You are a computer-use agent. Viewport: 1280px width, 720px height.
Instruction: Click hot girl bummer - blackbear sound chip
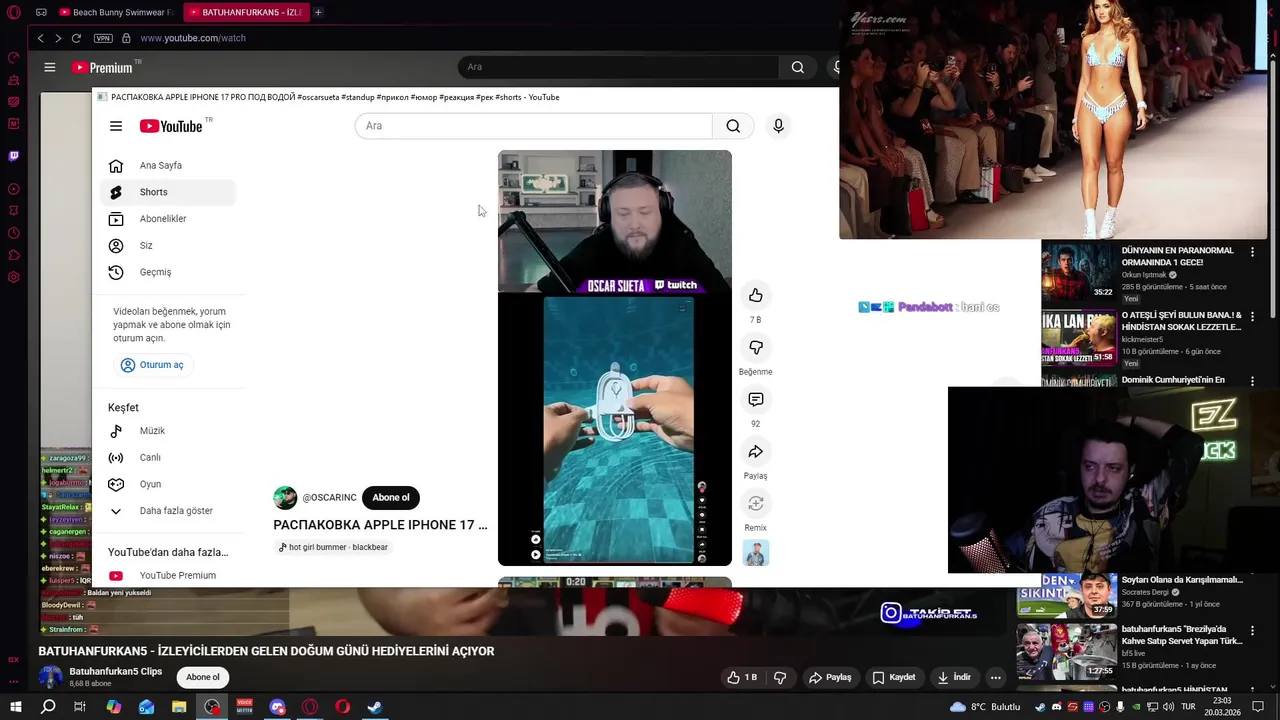(x=333, y=547)
